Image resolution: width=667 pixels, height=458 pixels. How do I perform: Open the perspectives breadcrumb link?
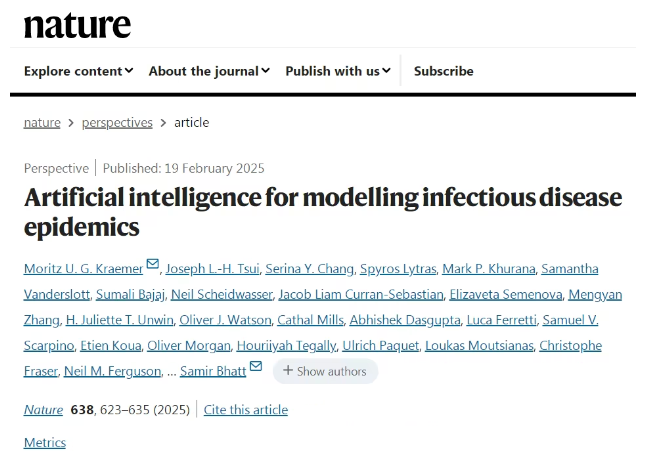click(x=117, y=123)
